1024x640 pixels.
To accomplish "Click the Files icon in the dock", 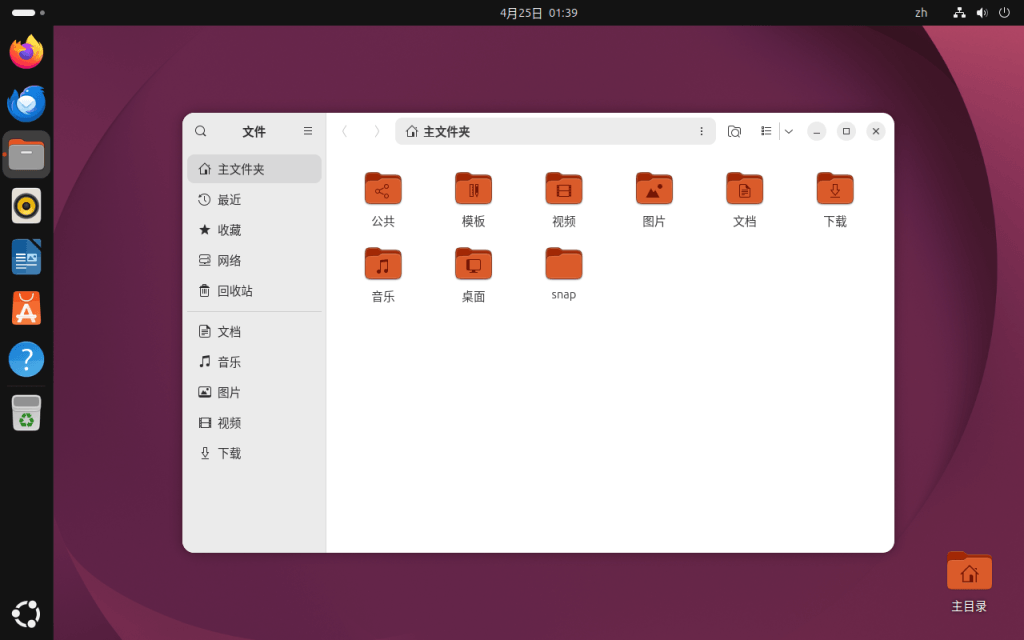I will [26, 155].
